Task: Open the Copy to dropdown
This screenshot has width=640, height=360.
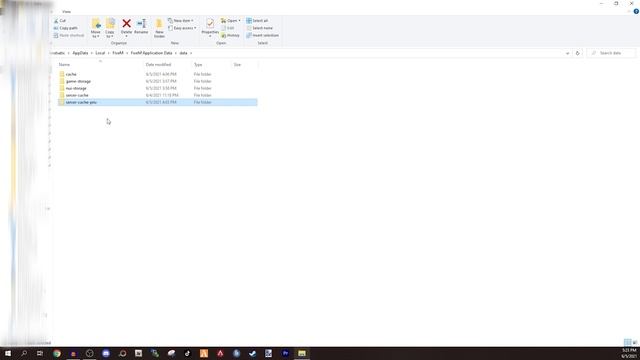Action: 110,28
